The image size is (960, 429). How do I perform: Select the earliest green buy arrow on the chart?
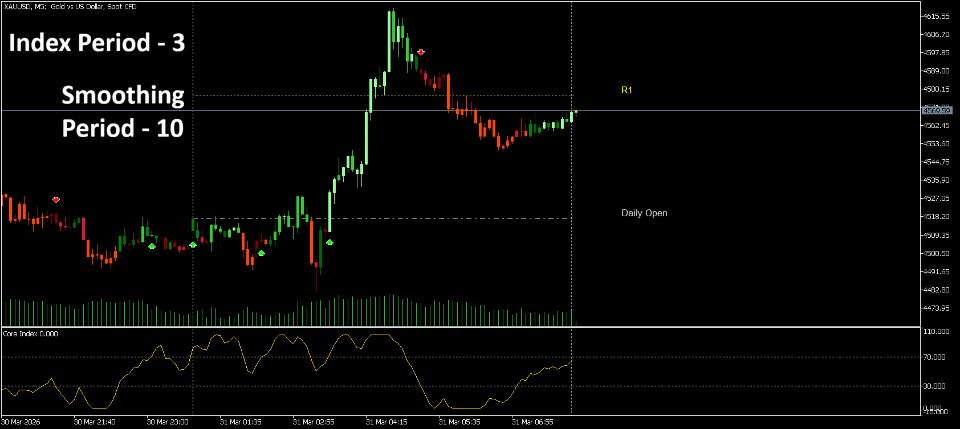[x=152, y=246]
